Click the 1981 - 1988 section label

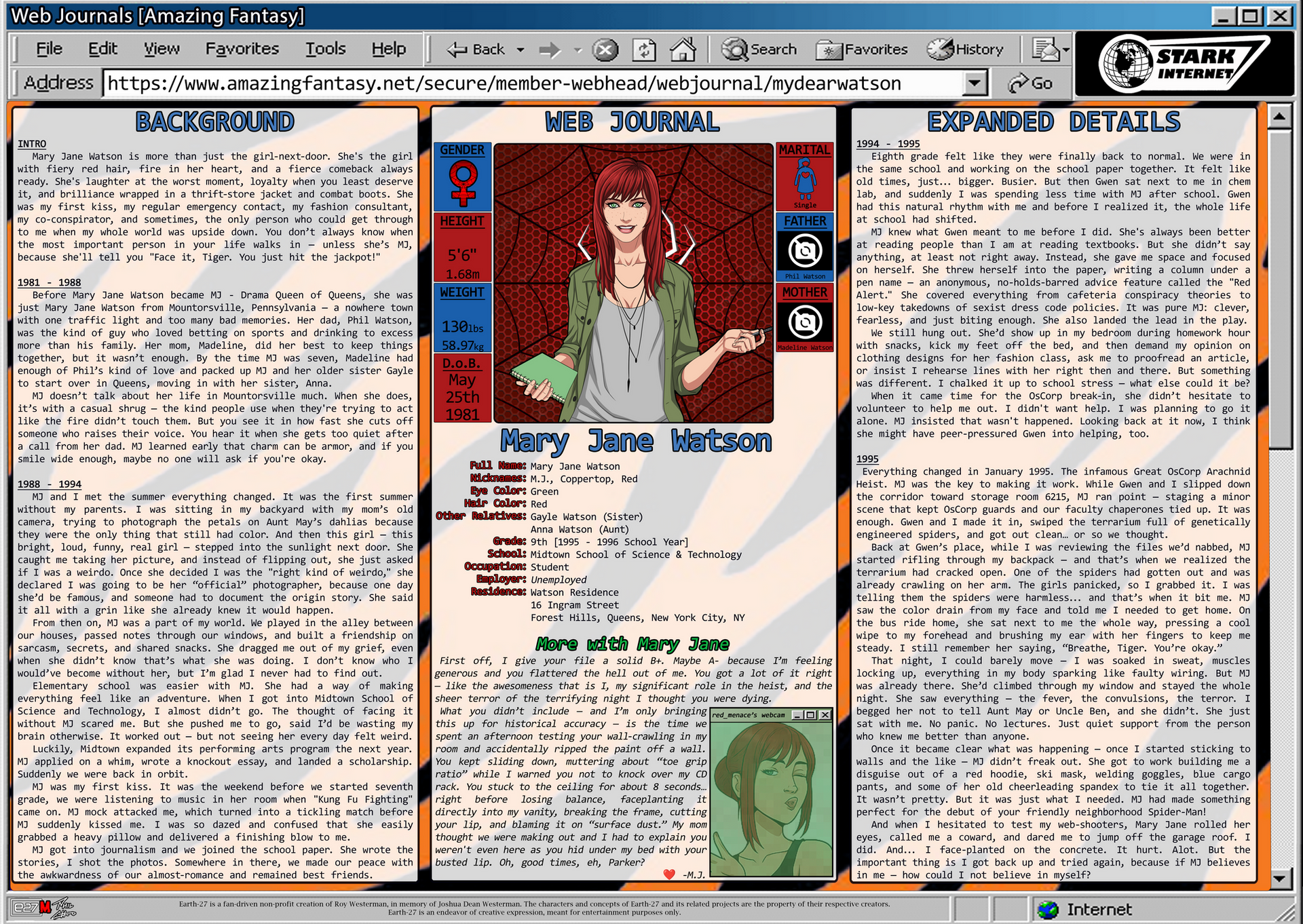tap(49, 282)
